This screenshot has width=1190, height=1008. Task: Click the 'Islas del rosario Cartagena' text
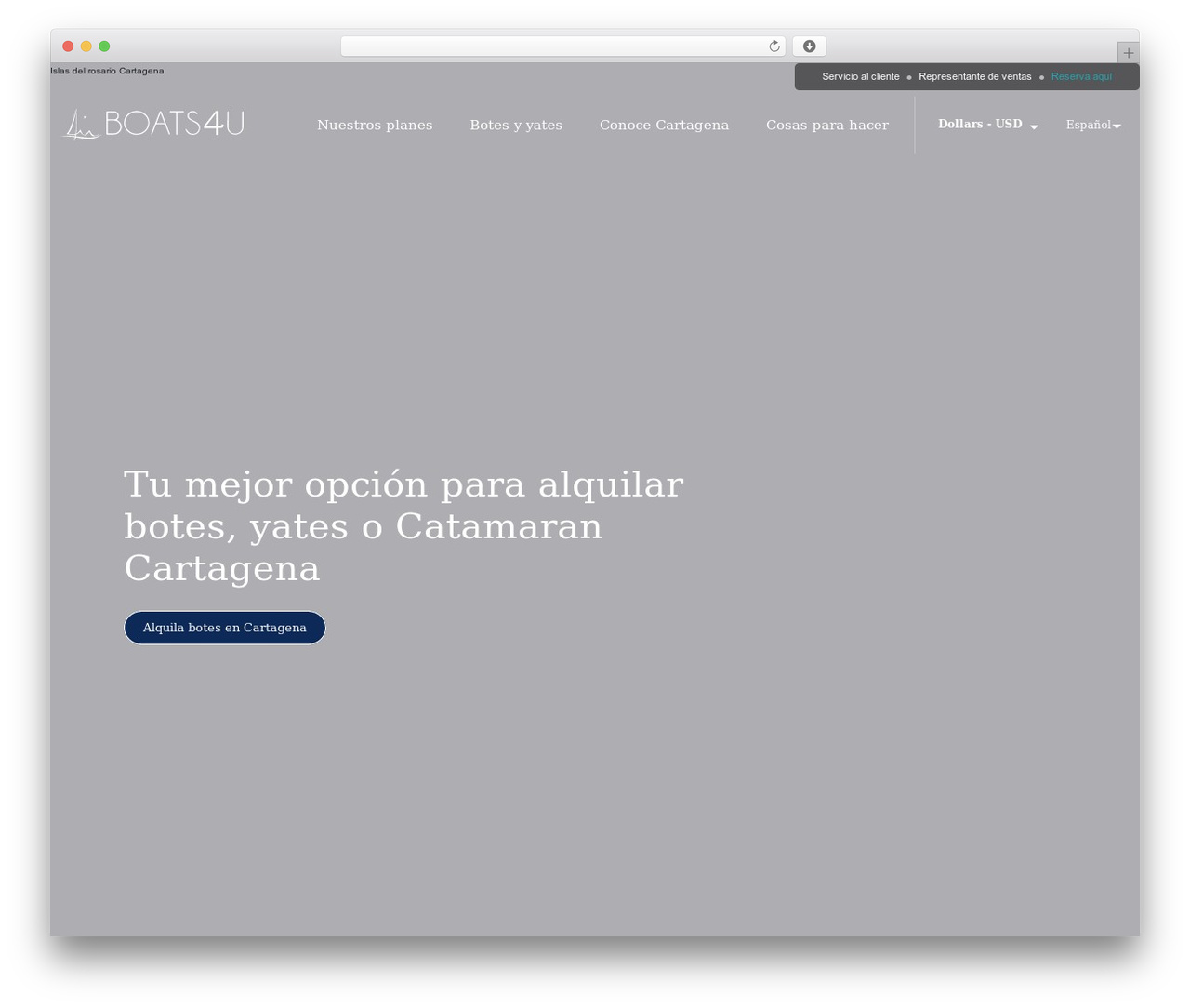(x=107, y=71)
